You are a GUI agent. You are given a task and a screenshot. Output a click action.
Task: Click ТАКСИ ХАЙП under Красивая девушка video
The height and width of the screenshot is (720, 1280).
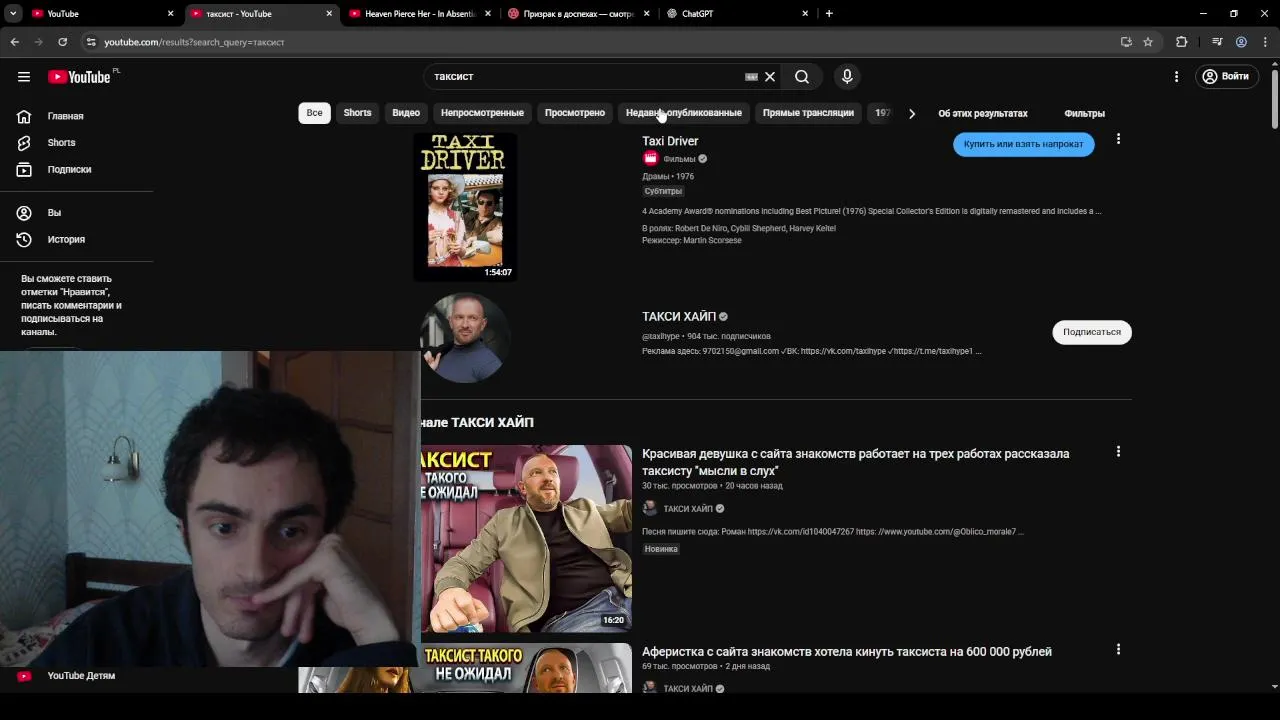(688, 509)
